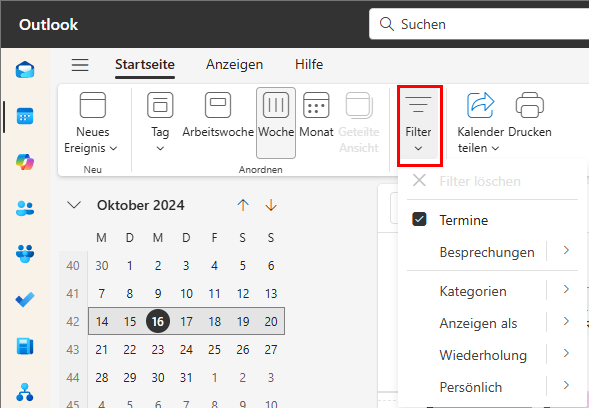Open To Do checkmark icon
The width and height of the screenshot is (589, 408).
25,299
